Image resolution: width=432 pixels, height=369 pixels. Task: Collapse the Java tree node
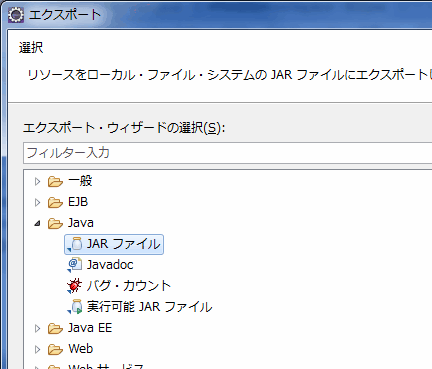pos(37,223)
